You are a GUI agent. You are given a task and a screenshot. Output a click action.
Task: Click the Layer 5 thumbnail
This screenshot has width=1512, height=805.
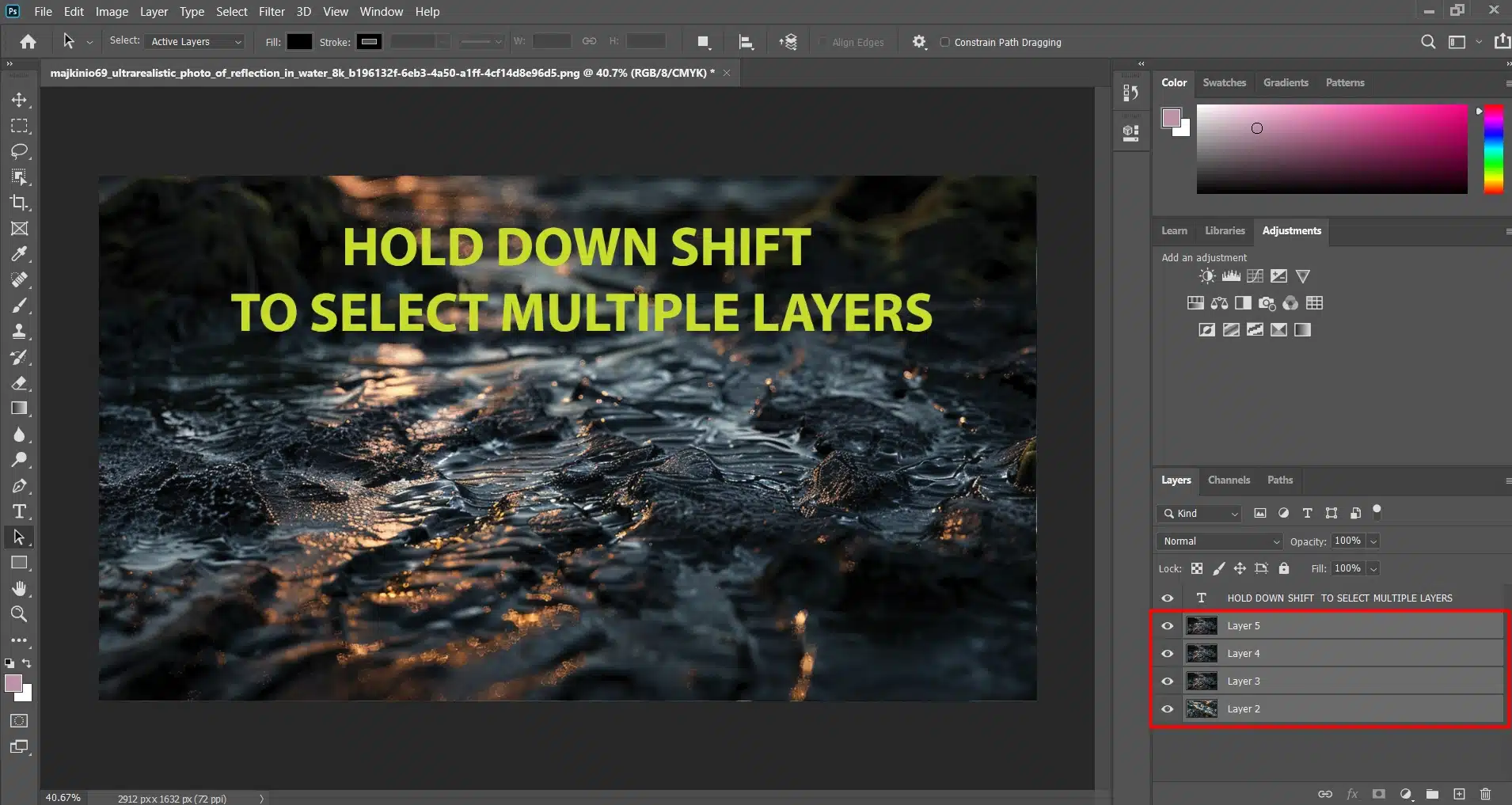point(1201,626)
